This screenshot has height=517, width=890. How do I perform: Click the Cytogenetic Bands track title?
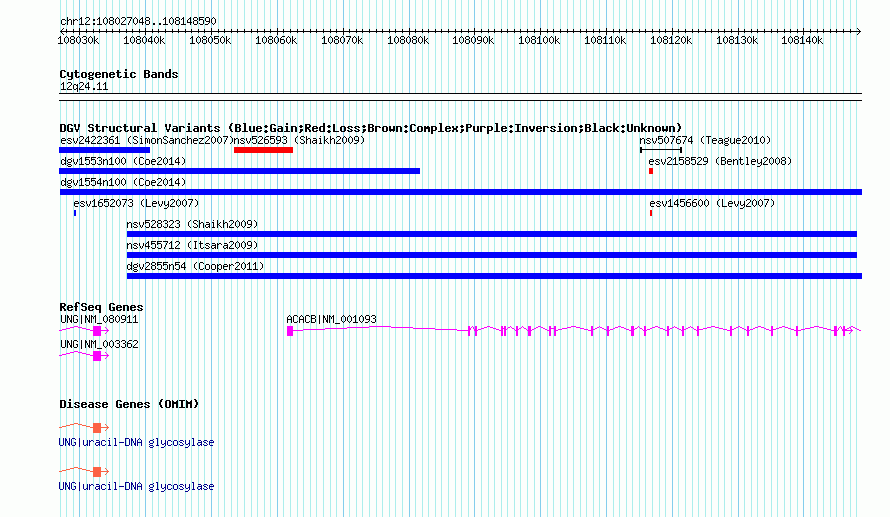click(119, 74)
